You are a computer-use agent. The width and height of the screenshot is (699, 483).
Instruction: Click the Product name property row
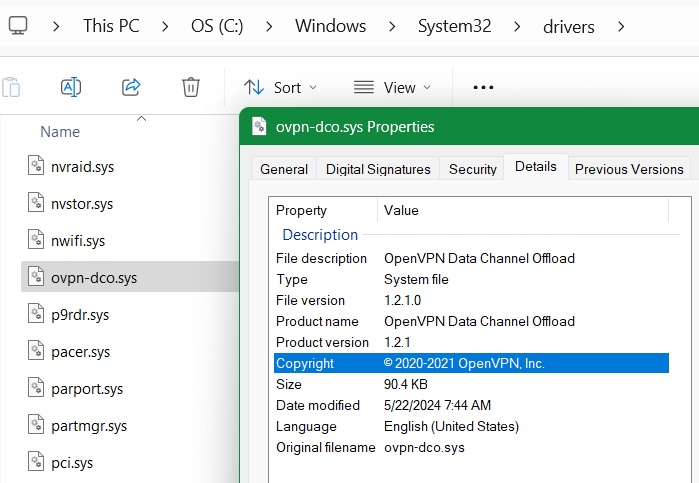(x=471, y=321)
